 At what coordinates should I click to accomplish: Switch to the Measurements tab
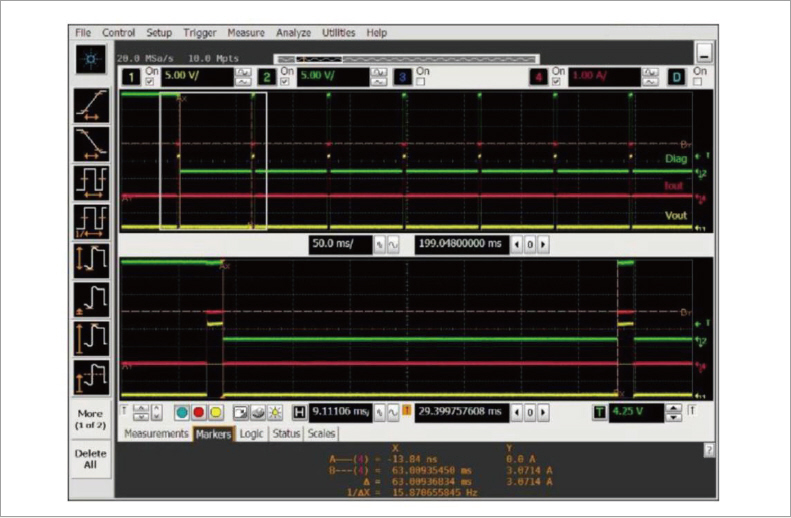155,434
